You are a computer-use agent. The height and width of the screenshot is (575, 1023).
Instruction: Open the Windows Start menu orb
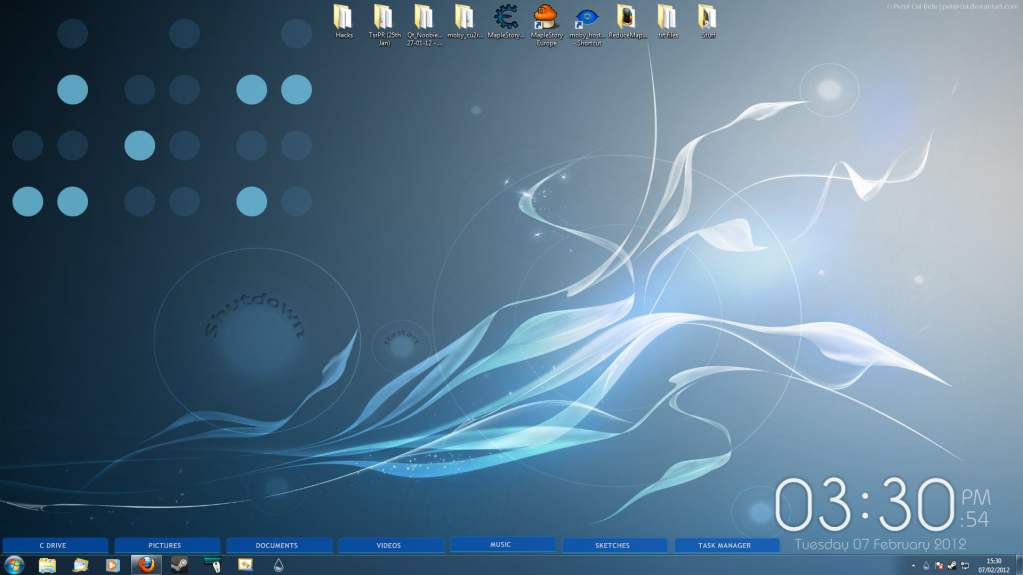14,565
